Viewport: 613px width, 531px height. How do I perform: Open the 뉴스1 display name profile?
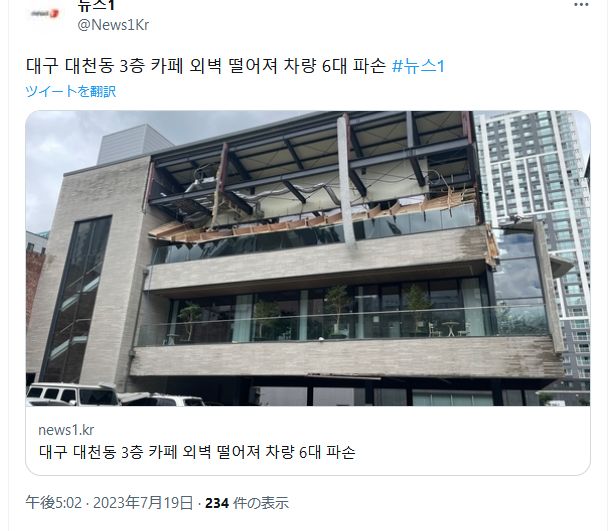95,5
